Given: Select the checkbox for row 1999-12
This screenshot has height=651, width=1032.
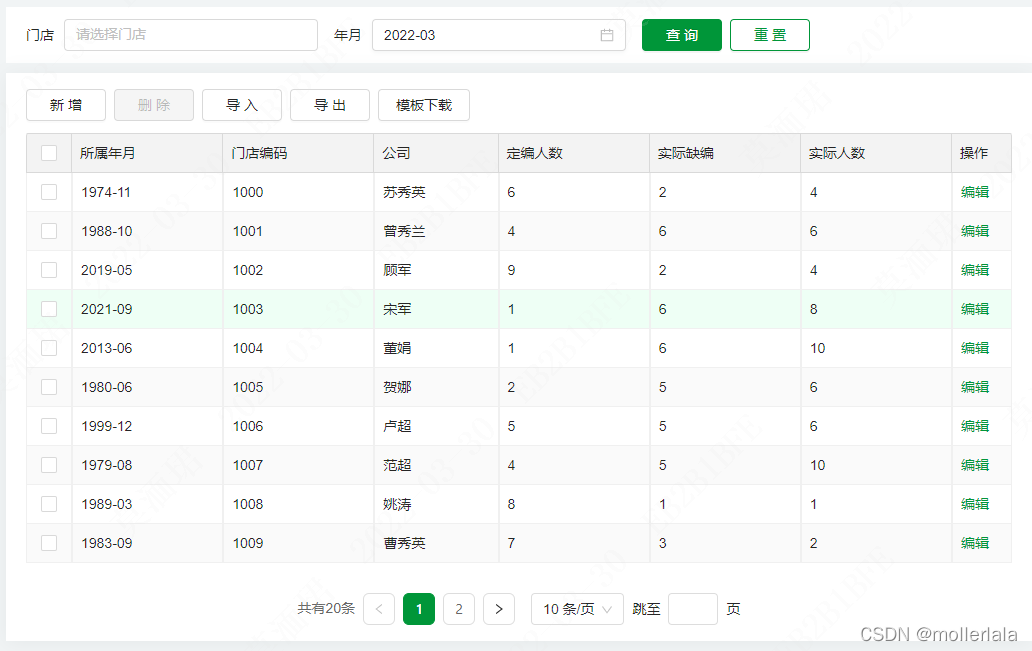Looking at the screenshot, I should click(49, 426).
